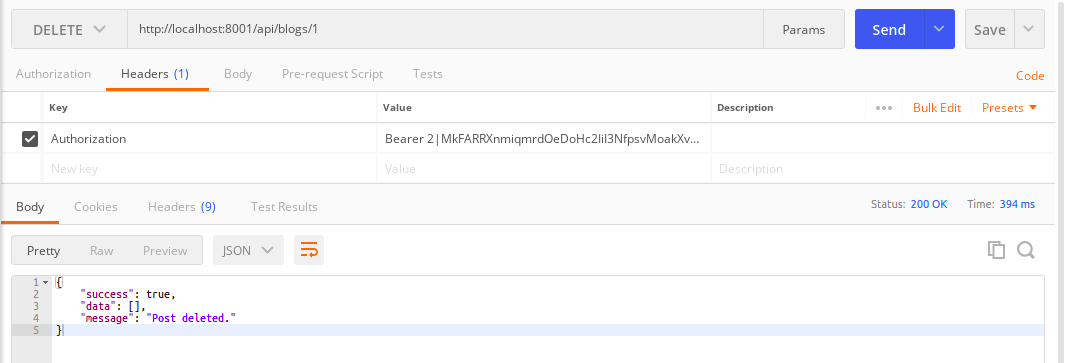This screenshot has width=1066, height=363.
Task: Uncheck the Authorization header checkbox
Action: click(x=30, y=139)
